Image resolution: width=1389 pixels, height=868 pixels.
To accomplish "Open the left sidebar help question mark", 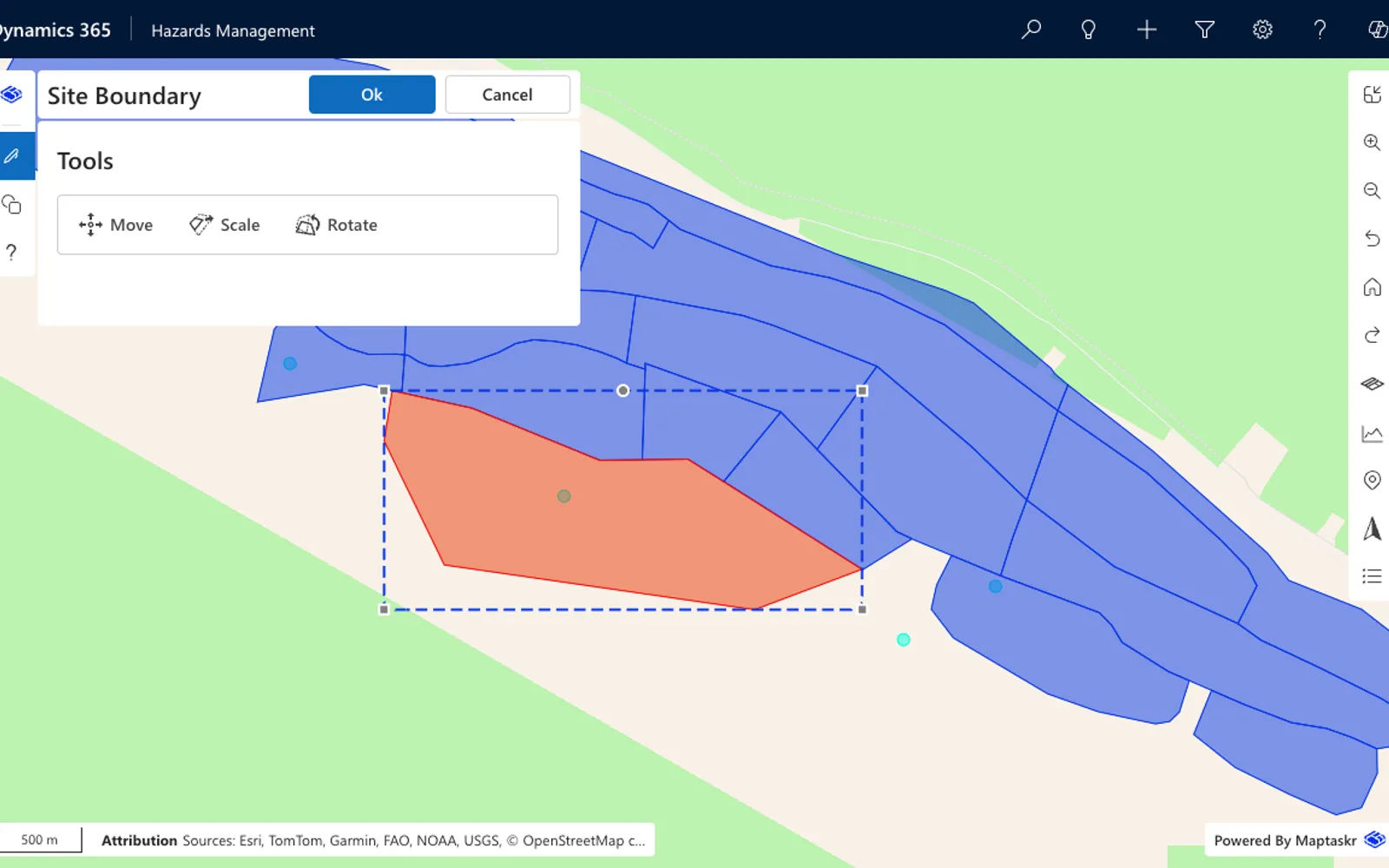I will coord(11,252).
